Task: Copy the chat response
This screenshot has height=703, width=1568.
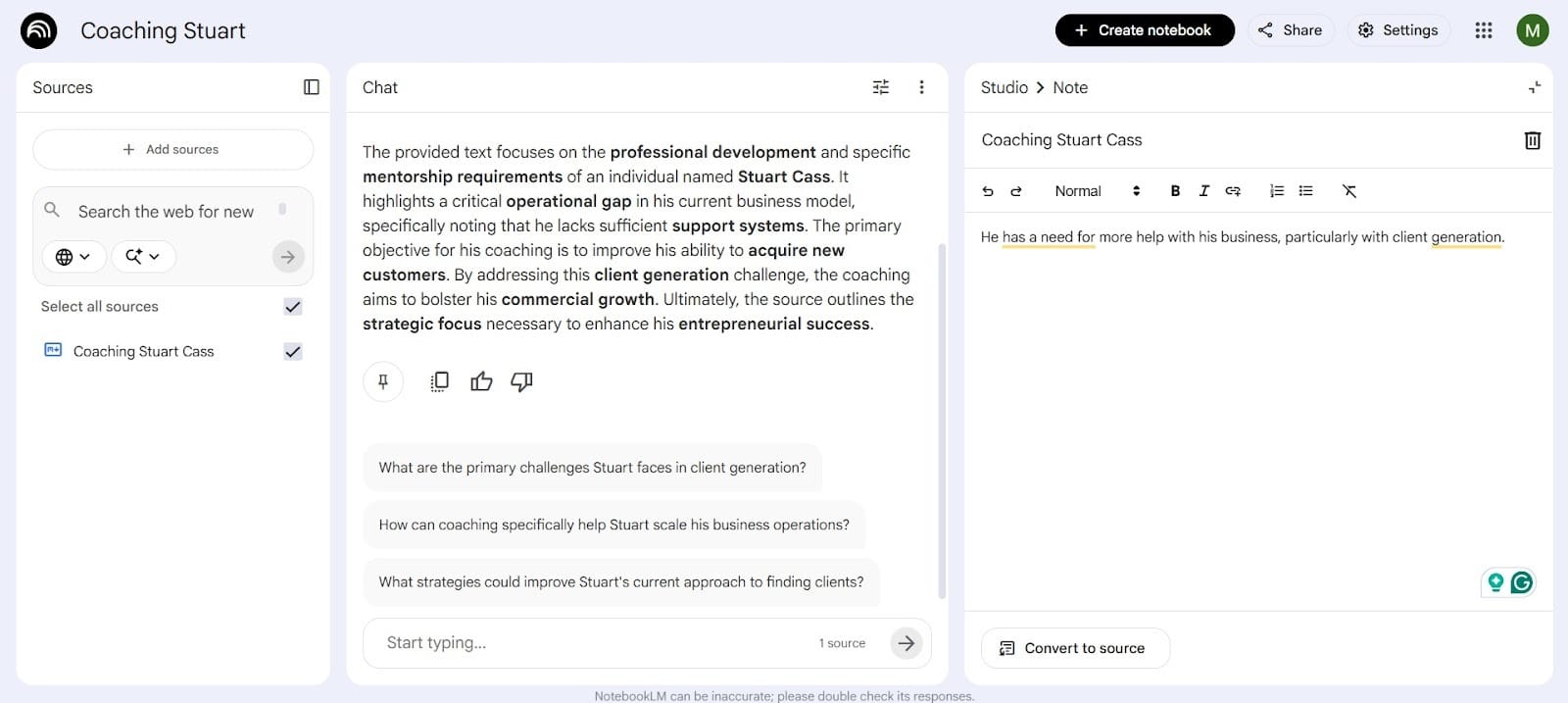Action: 438,381
